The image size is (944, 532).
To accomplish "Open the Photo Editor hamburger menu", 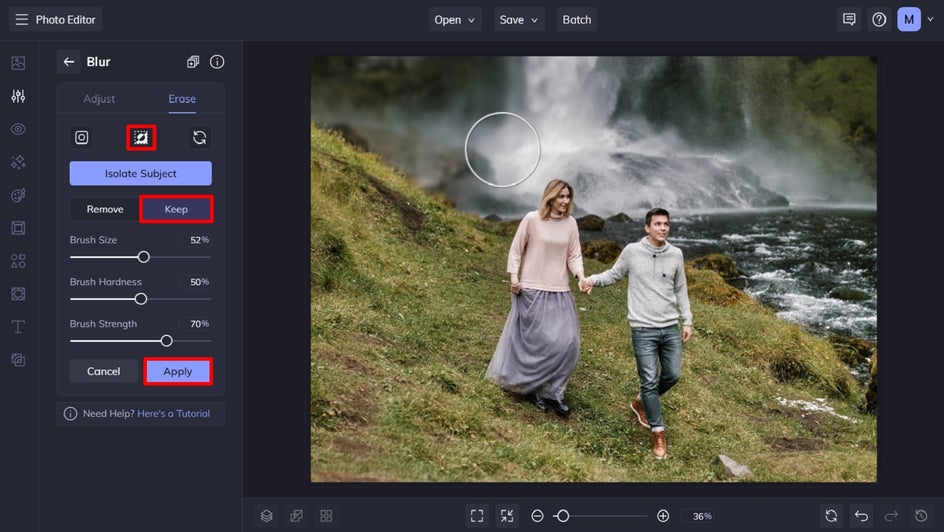I will (21, 19).
